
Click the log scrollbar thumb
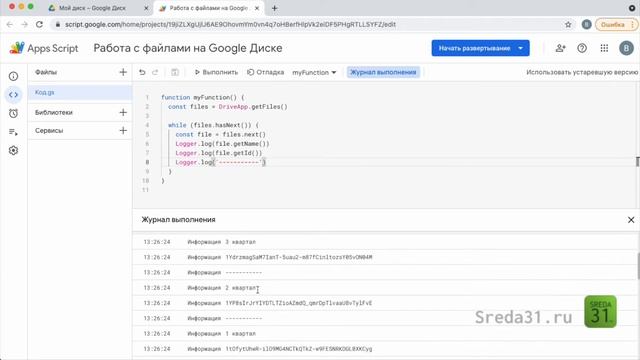(638, 266)
